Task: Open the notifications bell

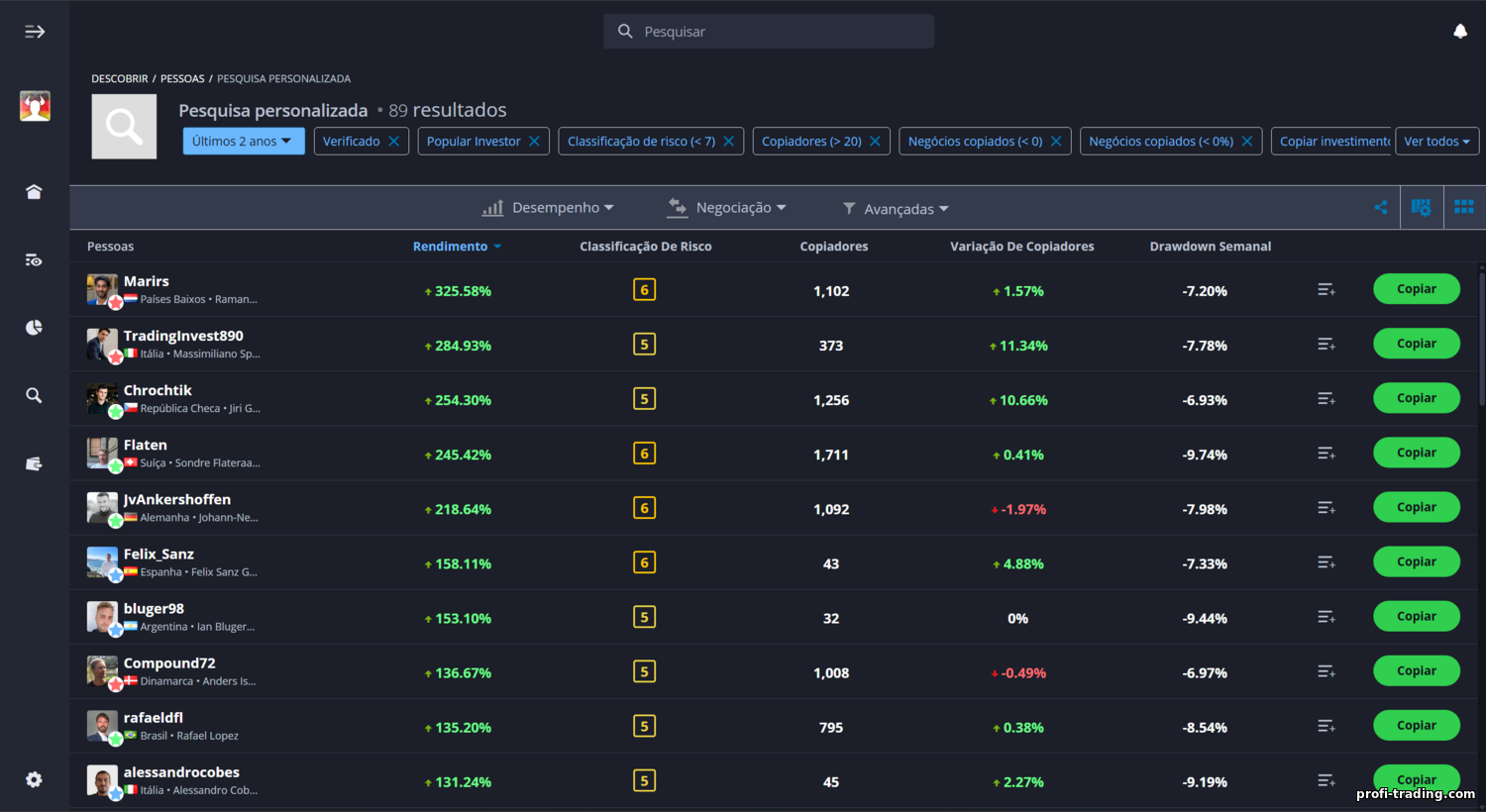Action: (1459, 32)
